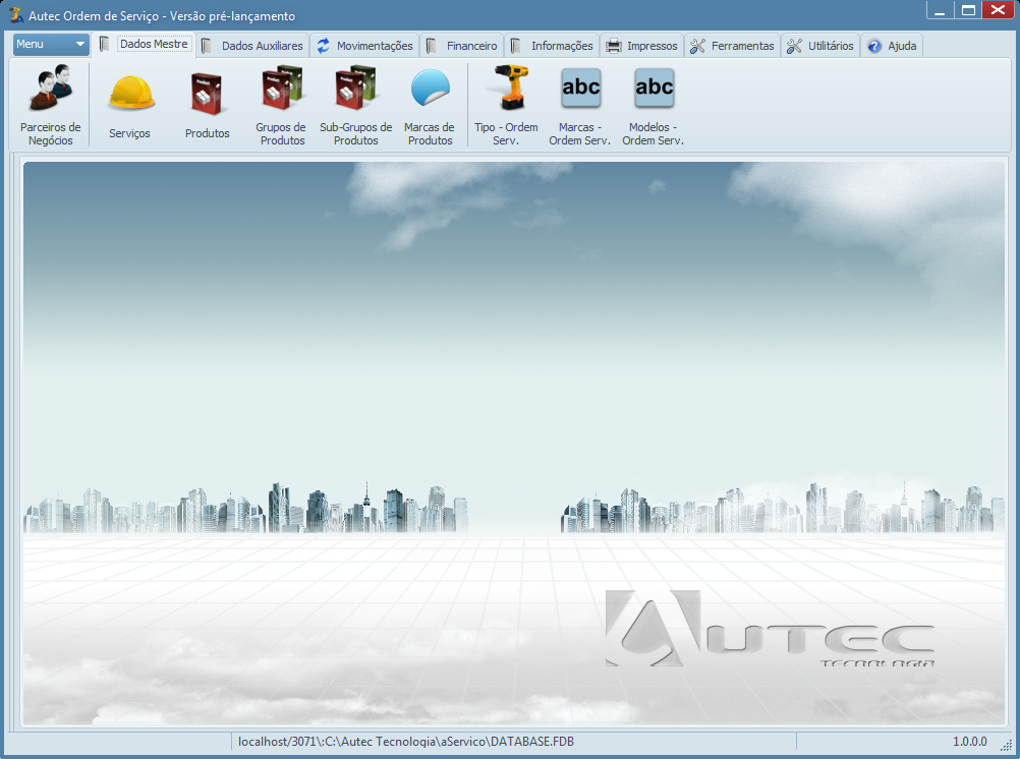Open the Utilitários tab
The image size is (1020, 759).
tap(820, 46)
